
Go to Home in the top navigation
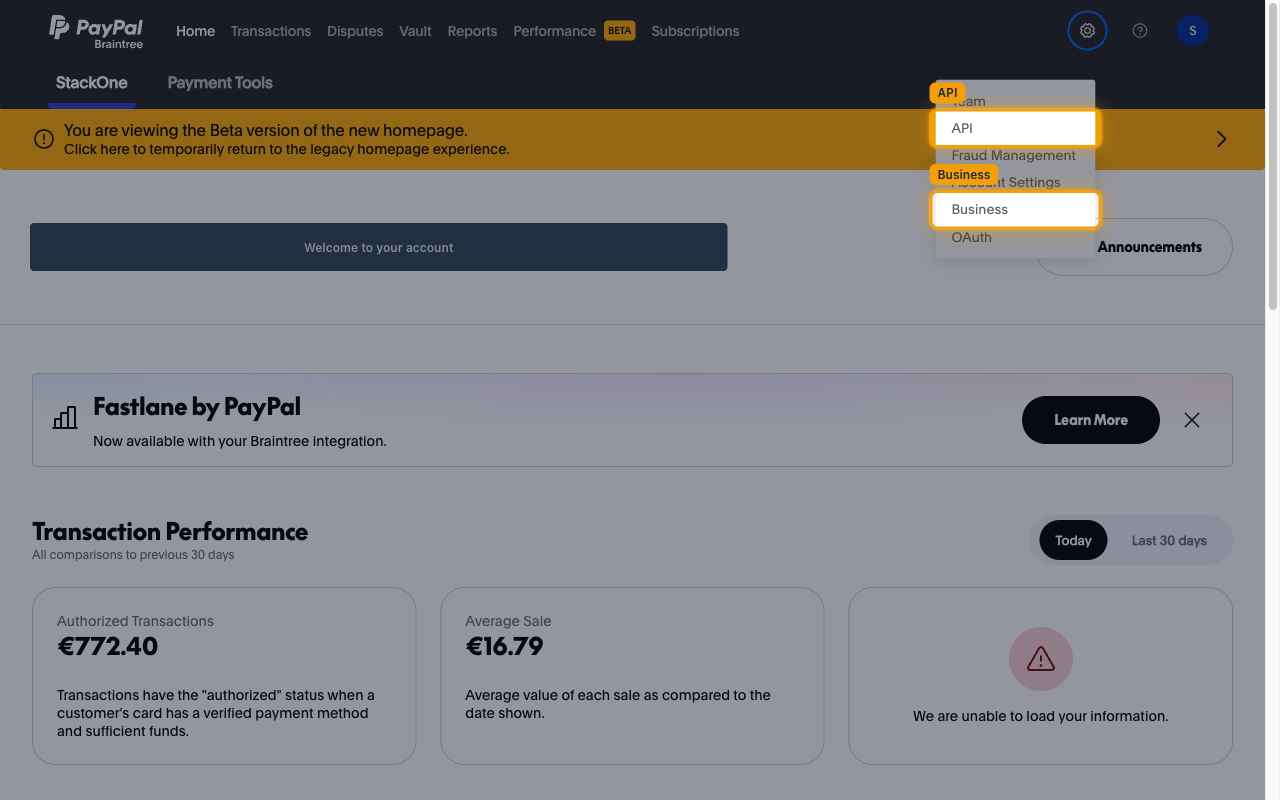pos(195,31)
